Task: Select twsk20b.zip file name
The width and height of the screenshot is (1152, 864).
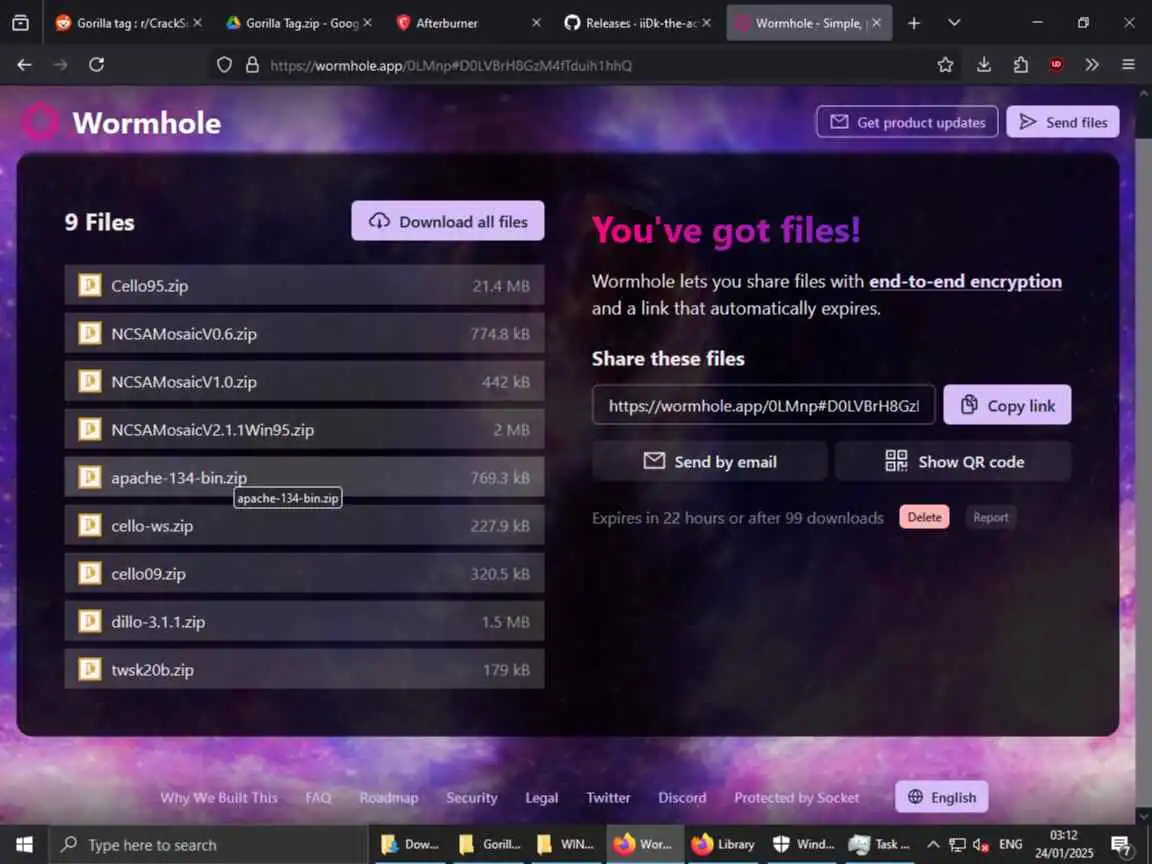Action: pos(152,670)
